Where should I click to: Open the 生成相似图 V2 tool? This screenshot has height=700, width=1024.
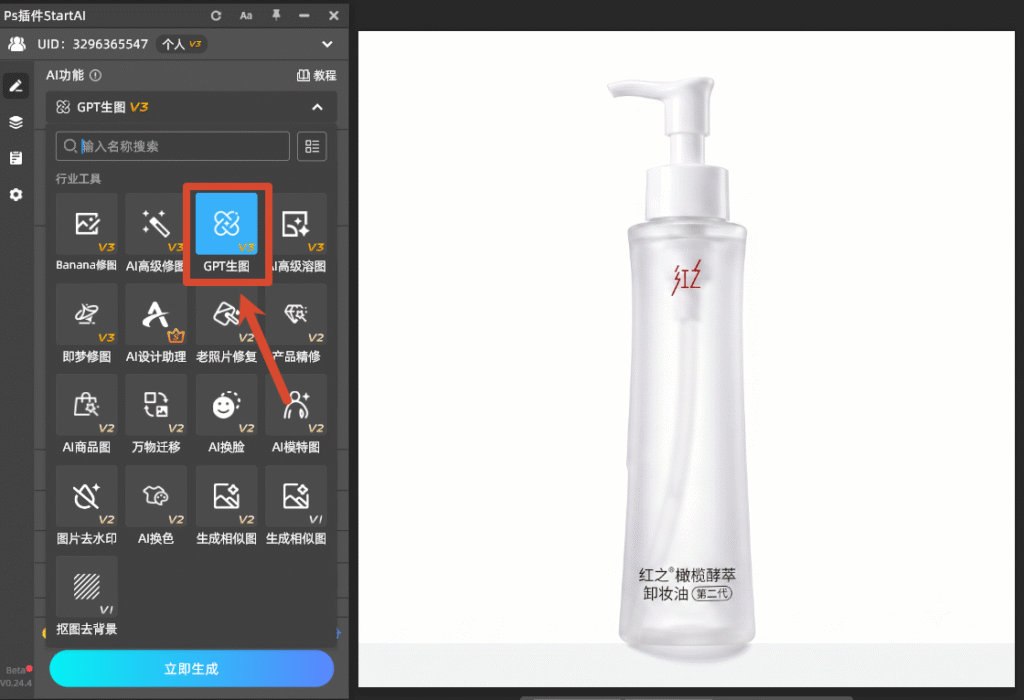pyautogui.click(x=227, y=506)
